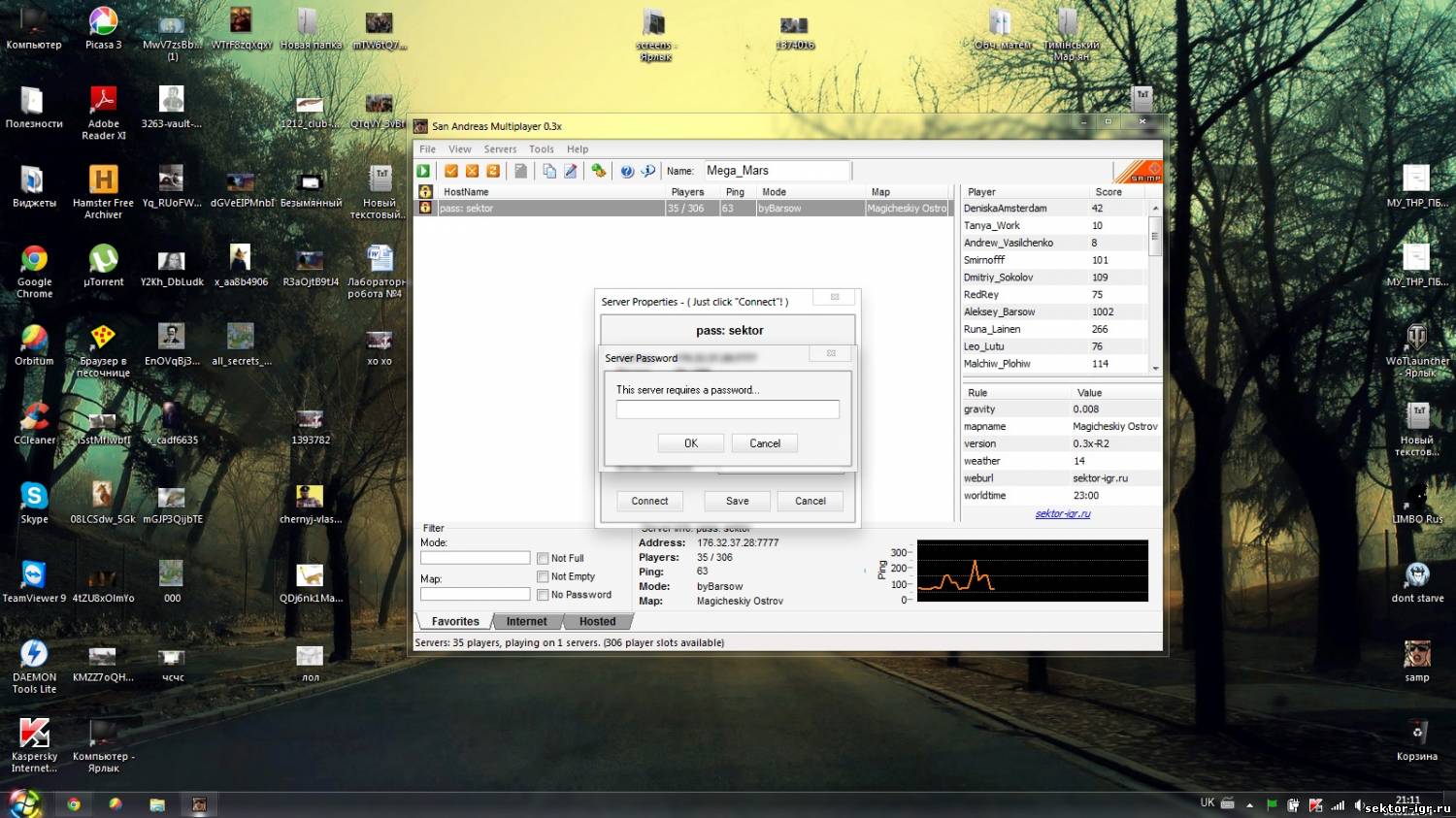Open dont starve desktop shortcut

click(x=1417, y=580)
